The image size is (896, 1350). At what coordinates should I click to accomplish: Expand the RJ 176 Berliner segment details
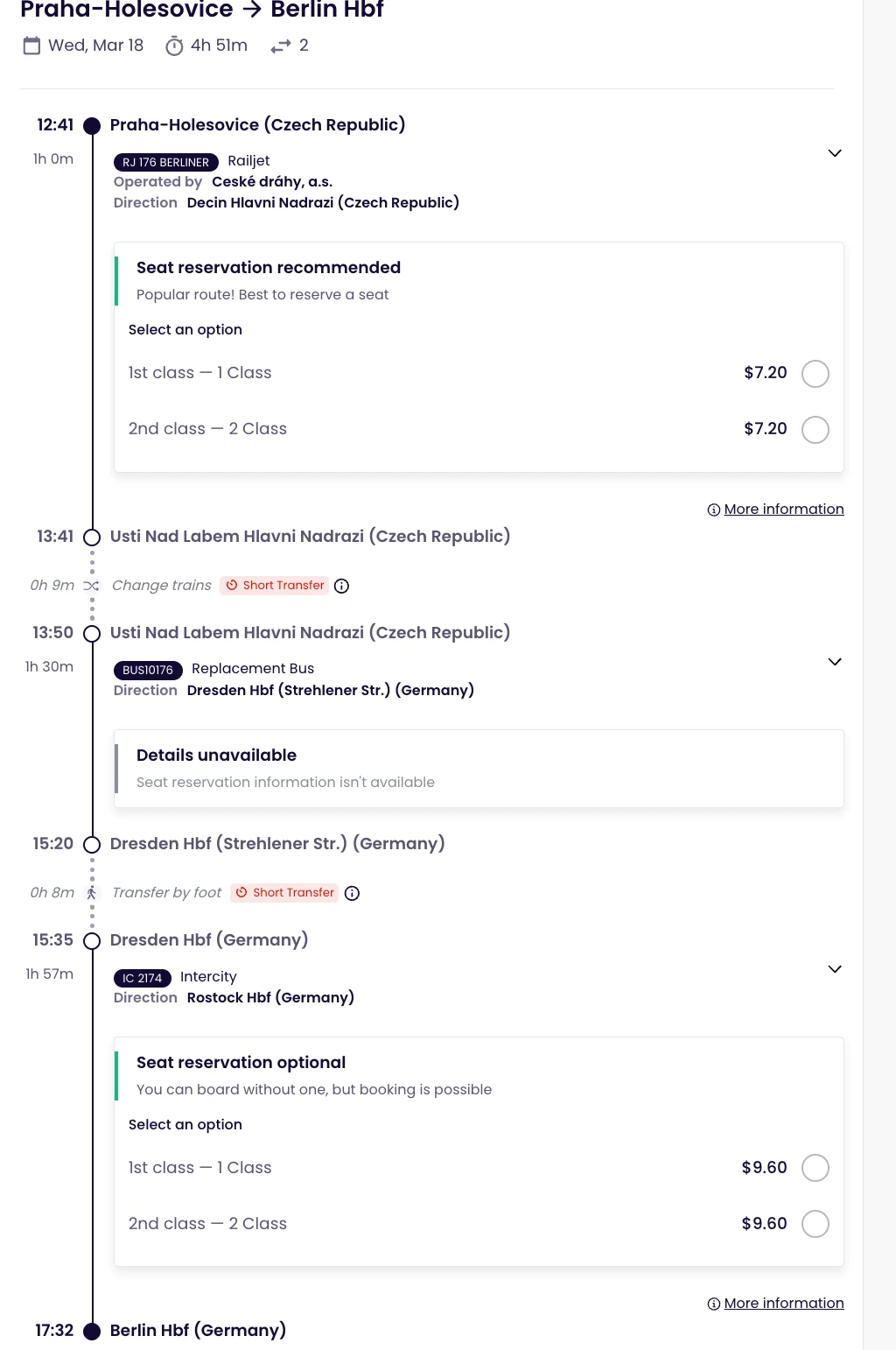point(835,153)
